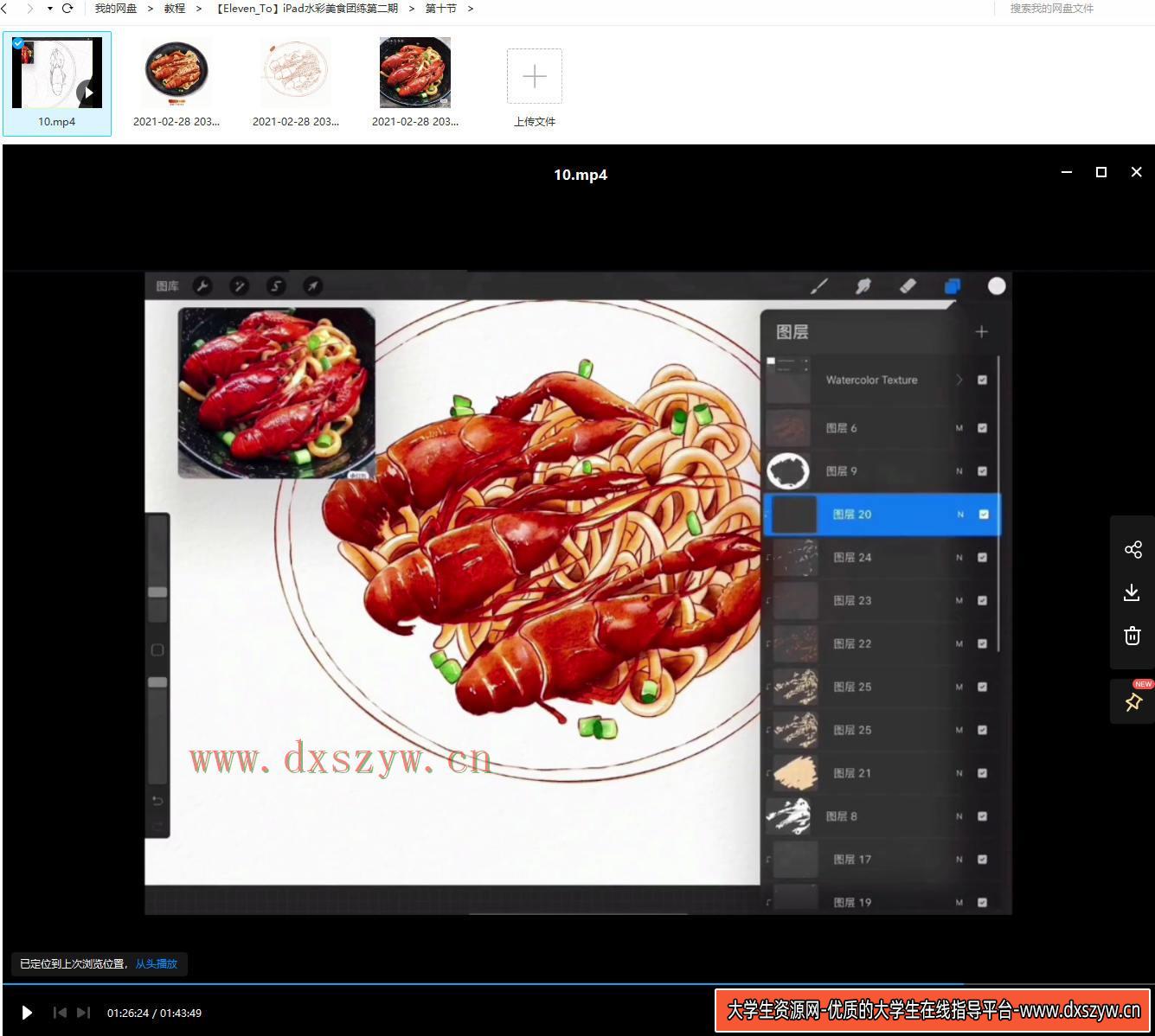The width and height of the screenshot is (1155, 1036).
Task: Open the 图库 gallery button
Action: [167, 286]
